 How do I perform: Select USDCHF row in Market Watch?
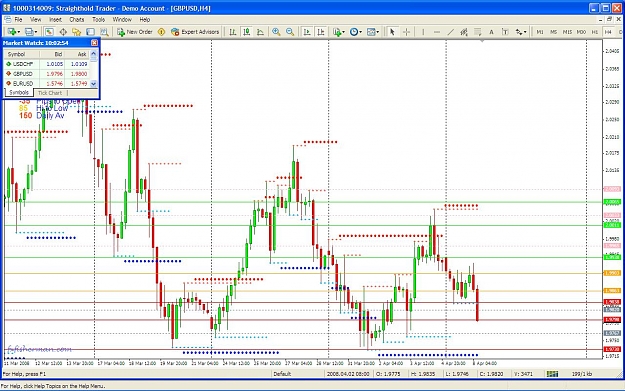click(x=47, y=64)
